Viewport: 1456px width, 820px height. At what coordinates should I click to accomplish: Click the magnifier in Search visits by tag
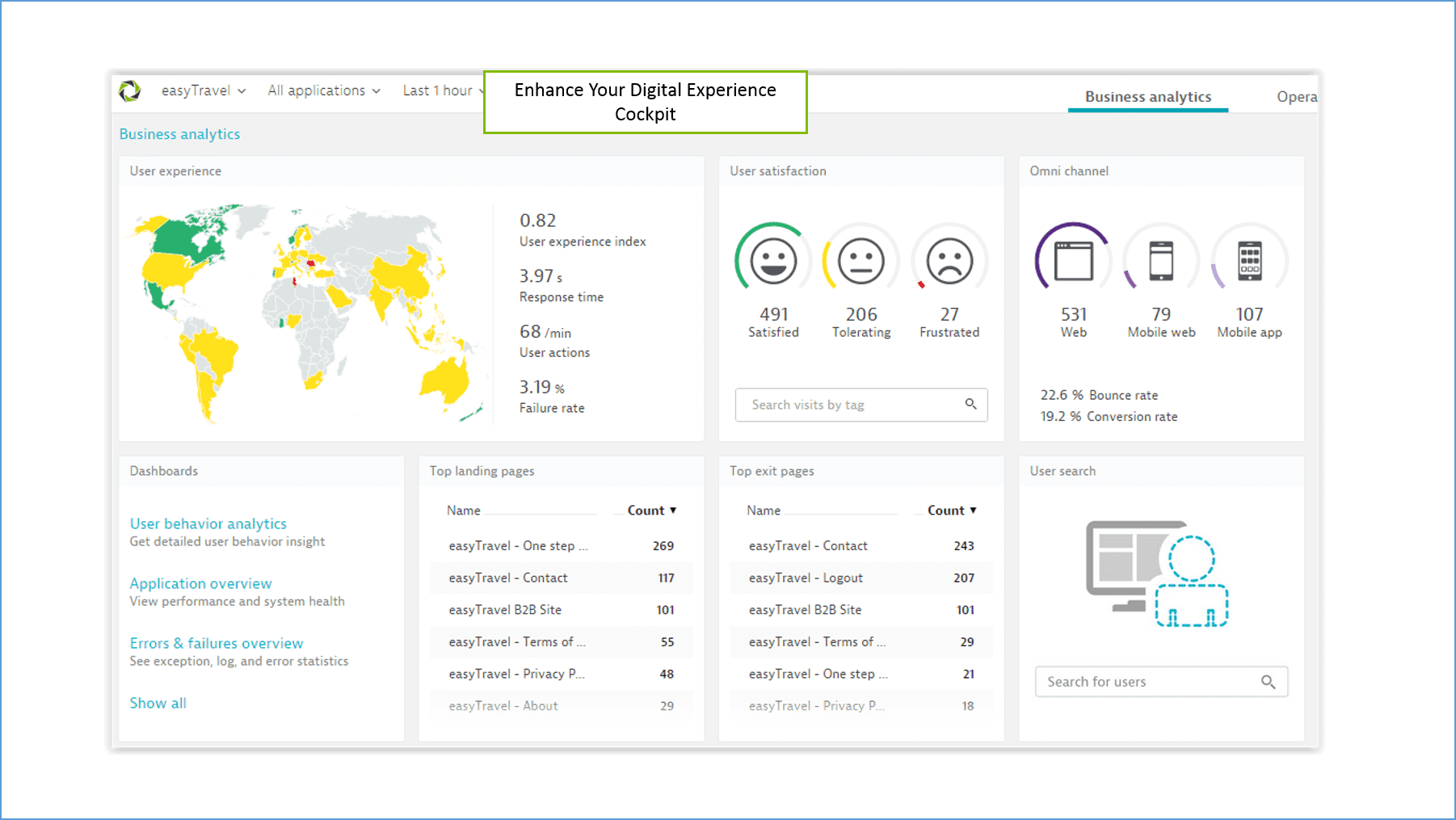[970, 404]
